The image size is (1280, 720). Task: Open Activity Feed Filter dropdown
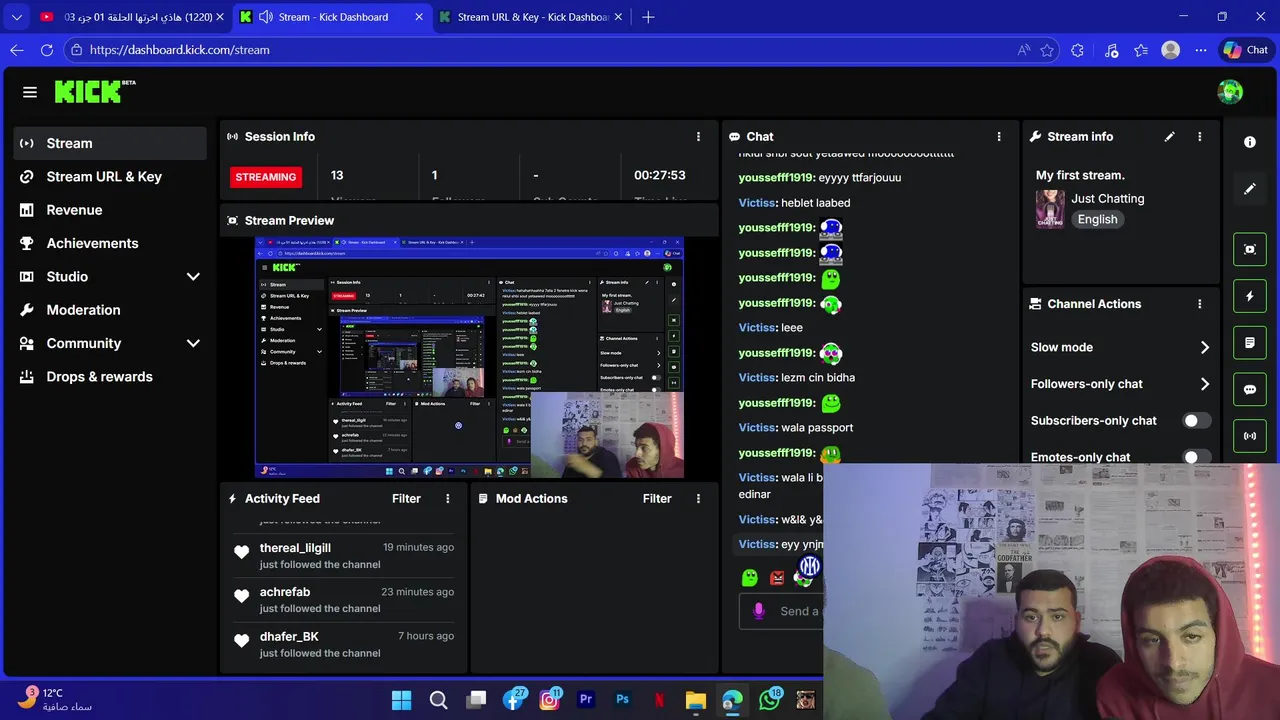(x=406, y=498)
